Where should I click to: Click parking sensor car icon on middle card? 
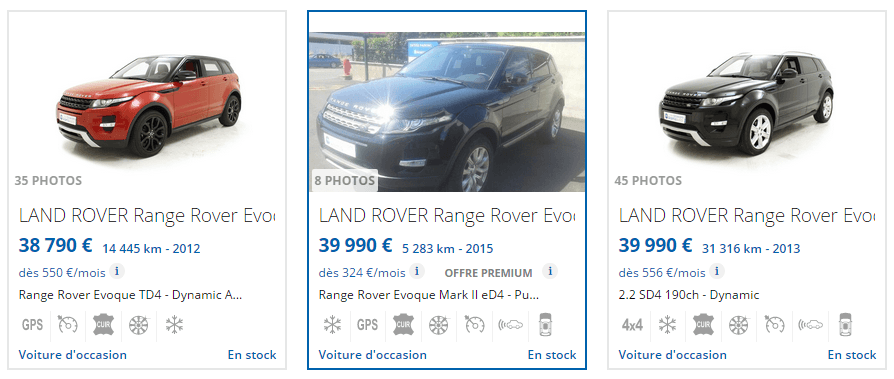point(546,325)
